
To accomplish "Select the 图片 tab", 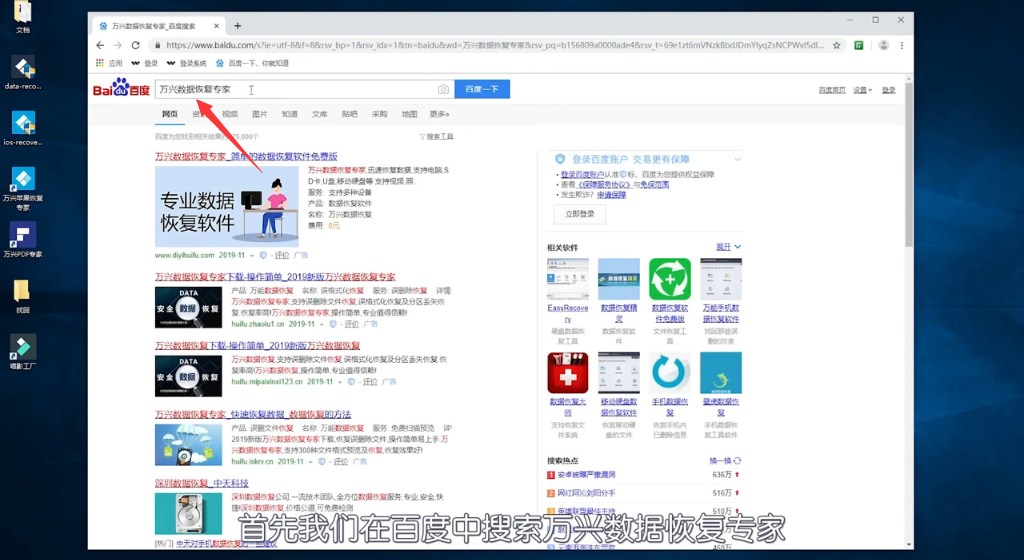I will point(260,114).
